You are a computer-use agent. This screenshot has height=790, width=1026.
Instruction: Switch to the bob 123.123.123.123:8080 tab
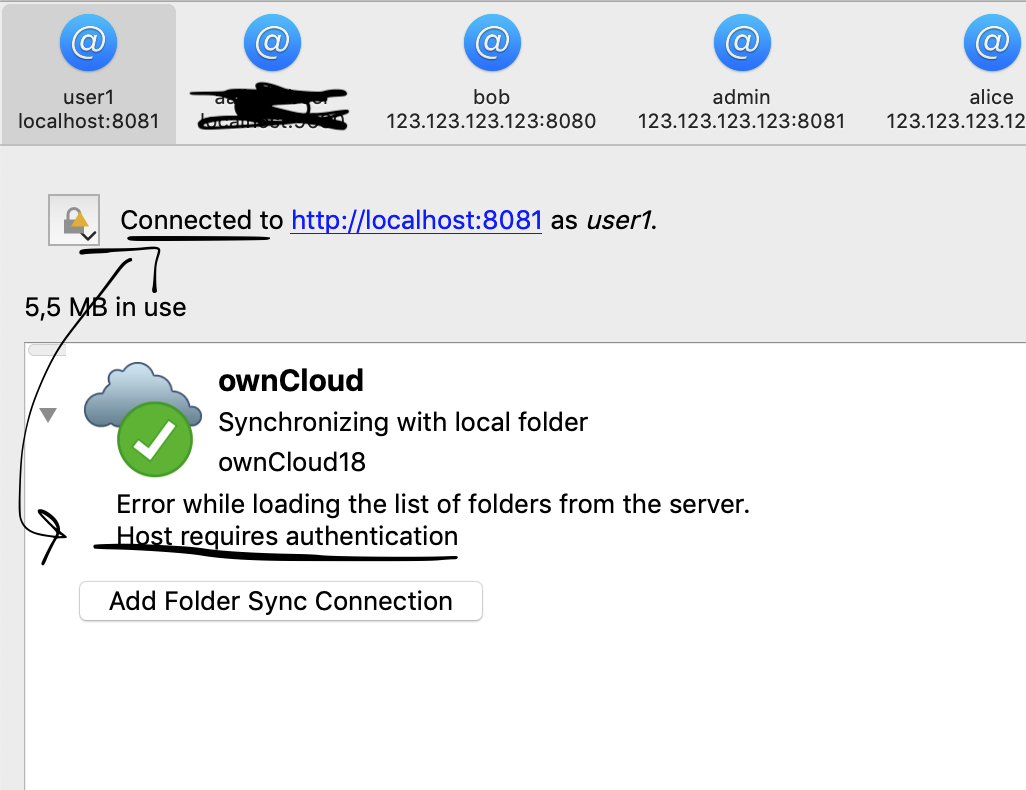tap(491, 75)
